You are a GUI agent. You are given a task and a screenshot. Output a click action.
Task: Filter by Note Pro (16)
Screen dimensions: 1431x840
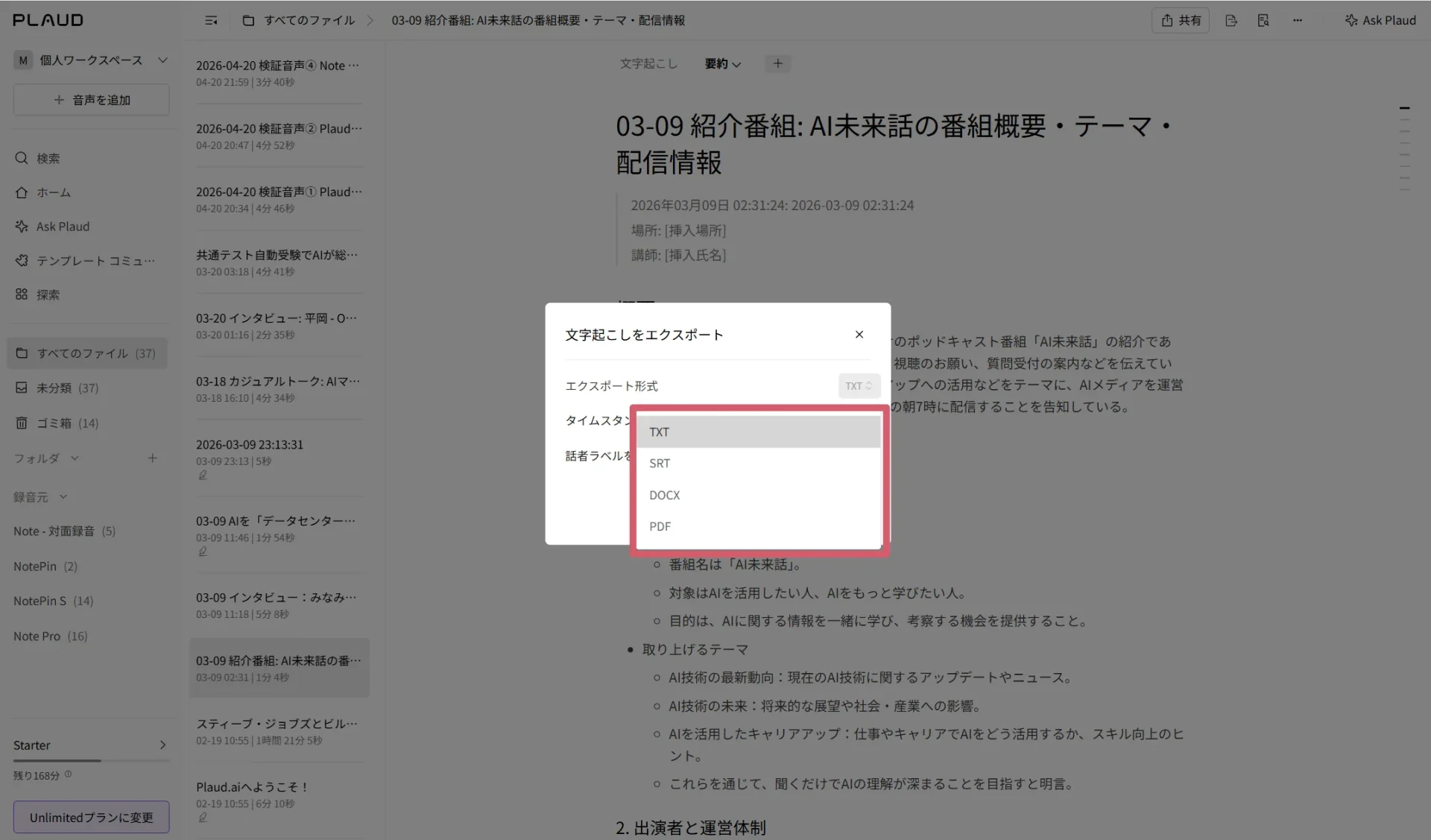pos(51,636)
